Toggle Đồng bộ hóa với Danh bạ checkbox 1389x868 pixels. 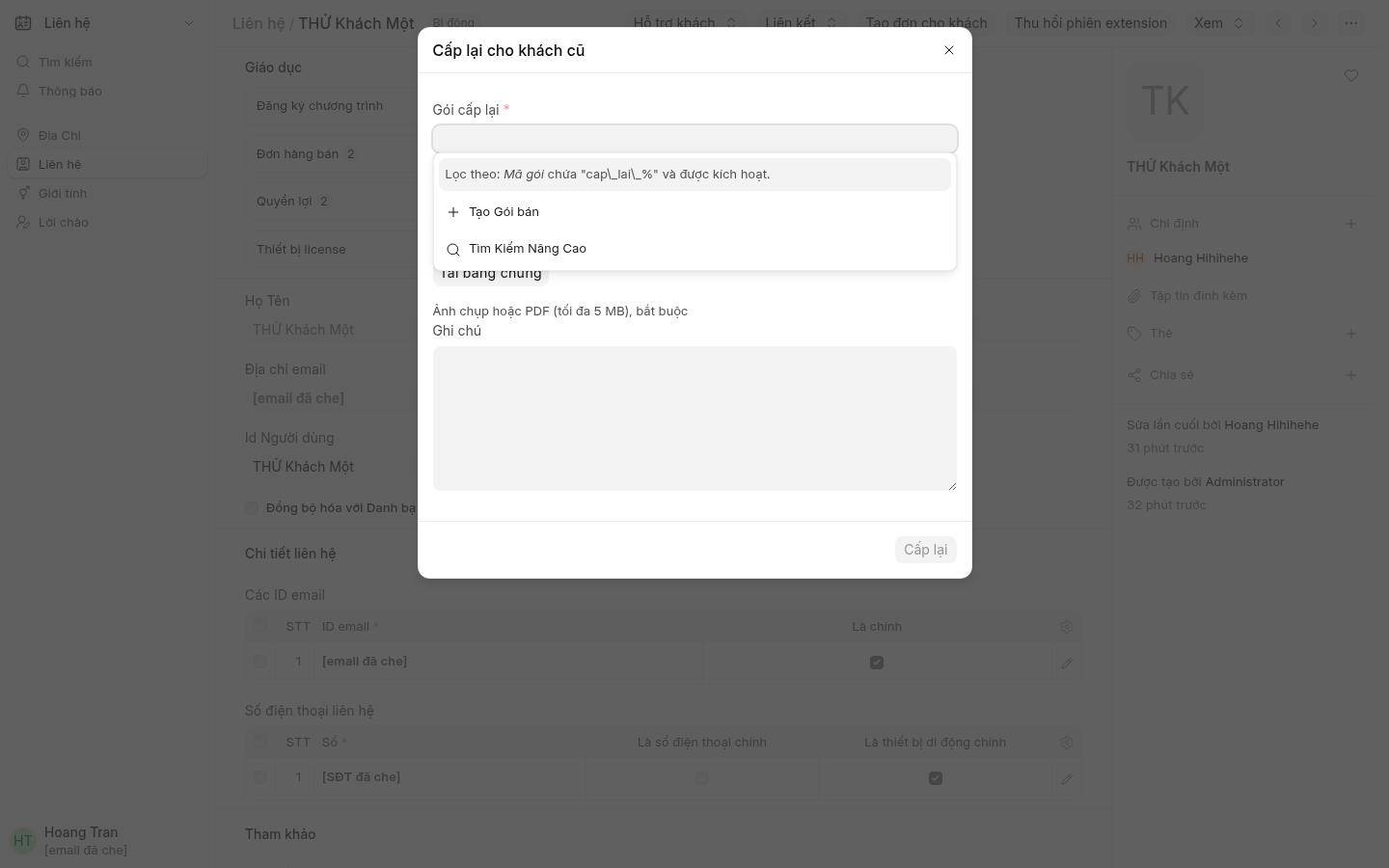[x=252, y=508]
